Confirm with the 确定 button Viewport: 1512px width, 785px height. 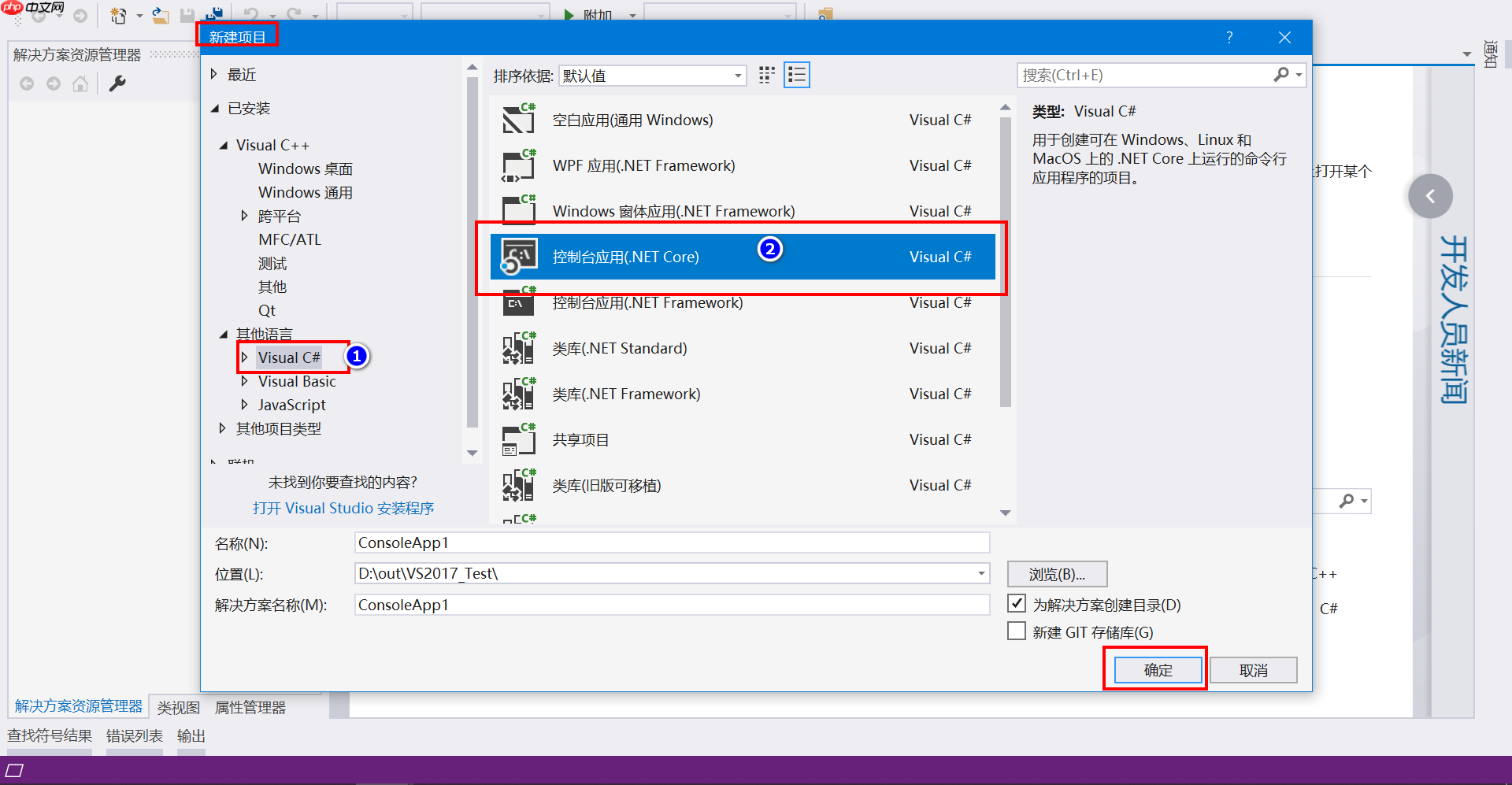pyautogui.click(x=1158, y=670)
